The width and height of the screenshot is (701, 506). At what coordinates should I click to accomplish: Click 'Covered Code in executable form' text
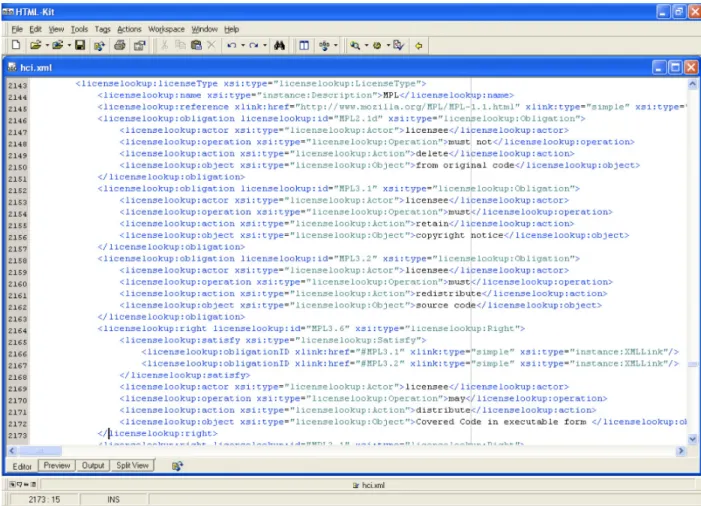tap(501, 422)
